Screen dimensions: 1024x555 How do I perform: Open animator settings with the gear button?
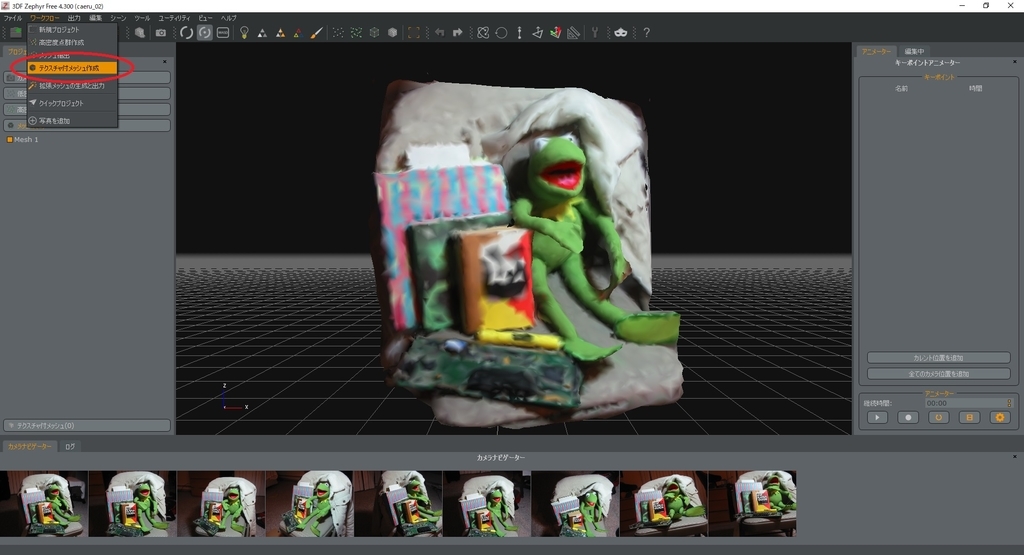click(x=1000, y=417)
